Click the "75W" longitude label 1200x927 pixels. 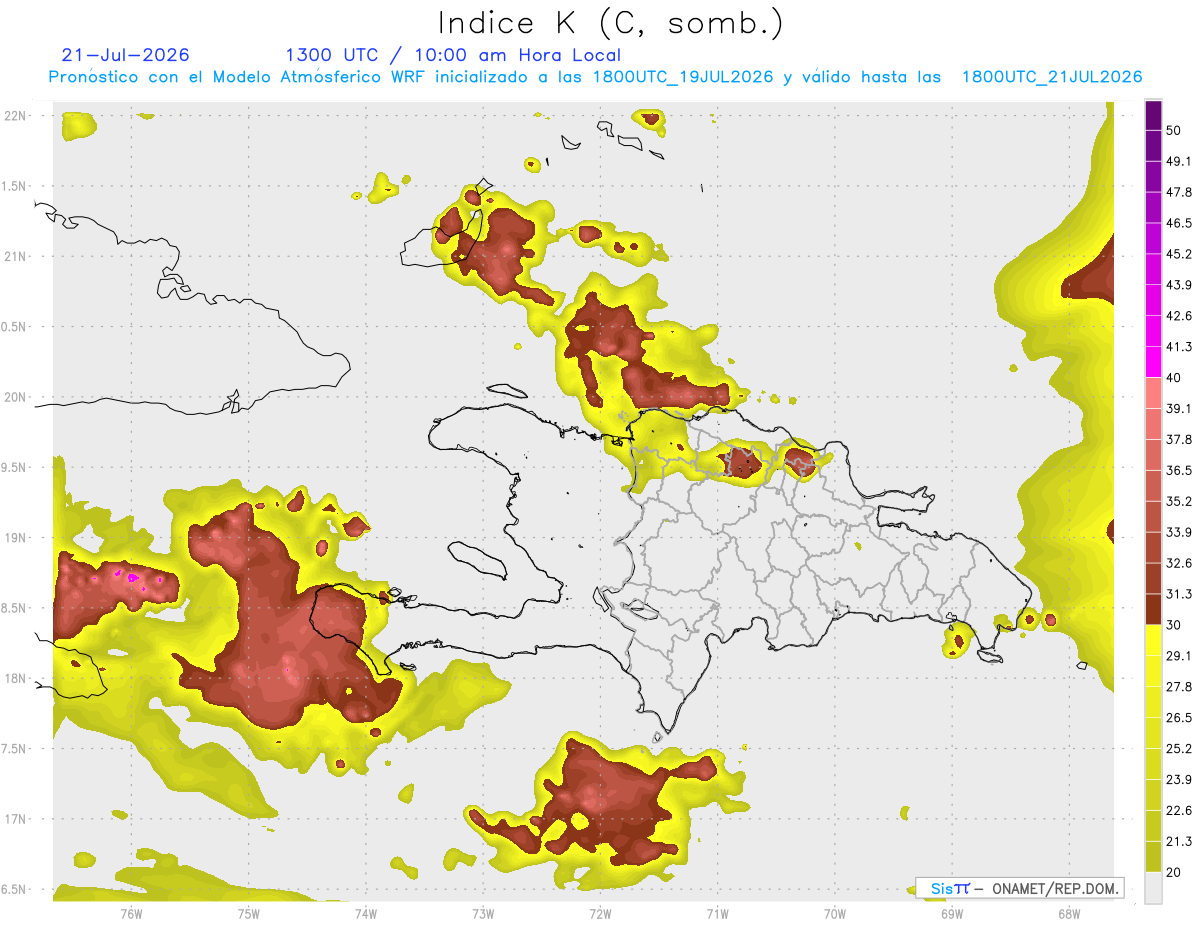[249, 913]
